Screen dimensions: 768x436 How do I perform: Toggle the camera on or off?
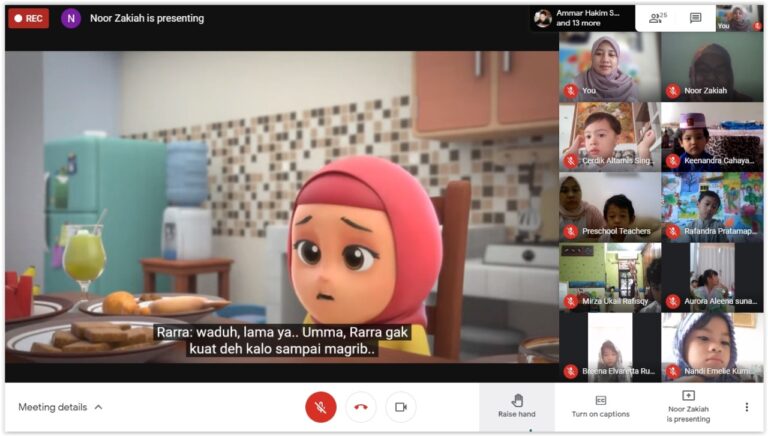pos(401,407)
